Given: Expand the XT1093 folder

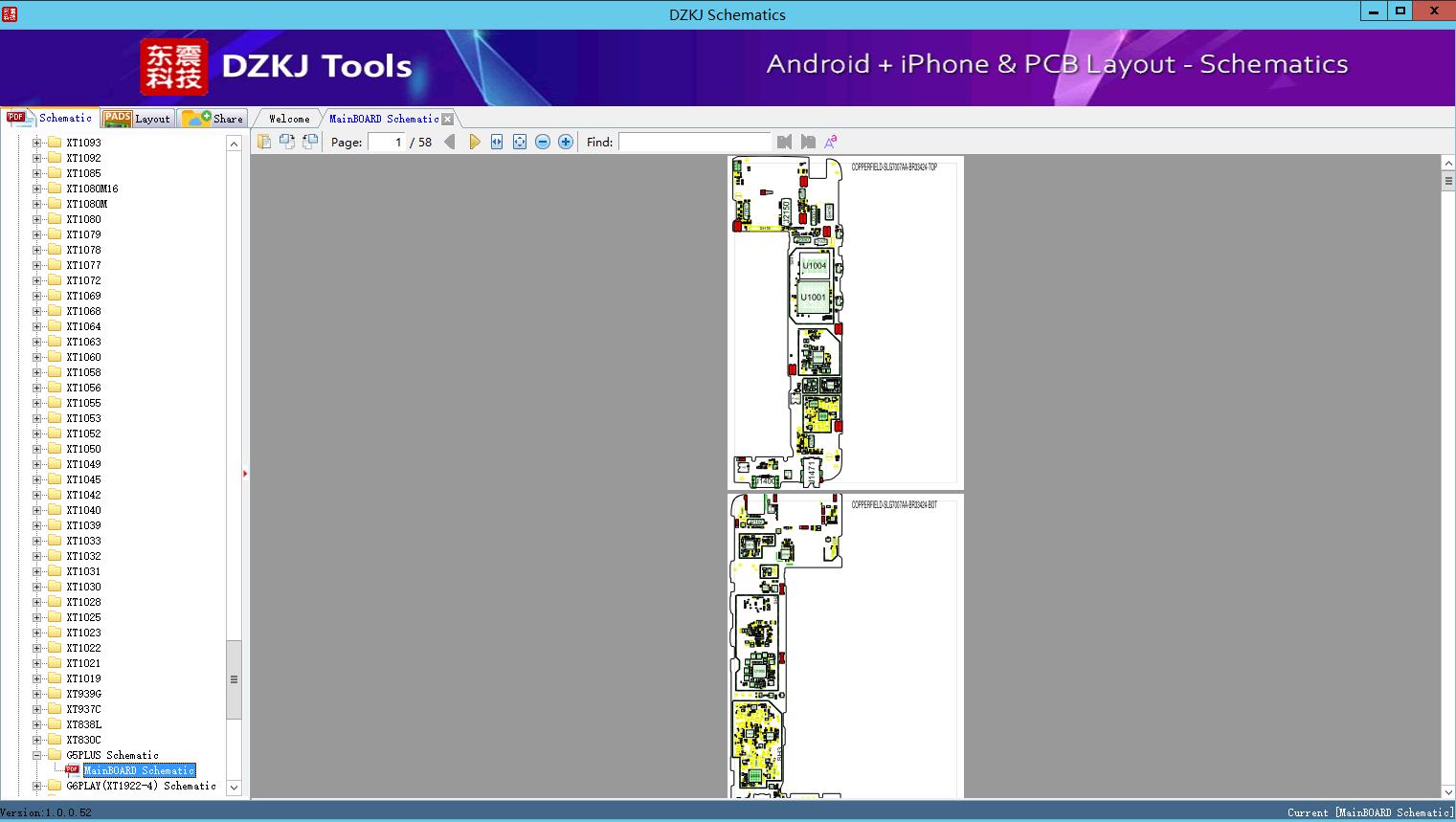Looking at the screenshot, I should 37,143.
